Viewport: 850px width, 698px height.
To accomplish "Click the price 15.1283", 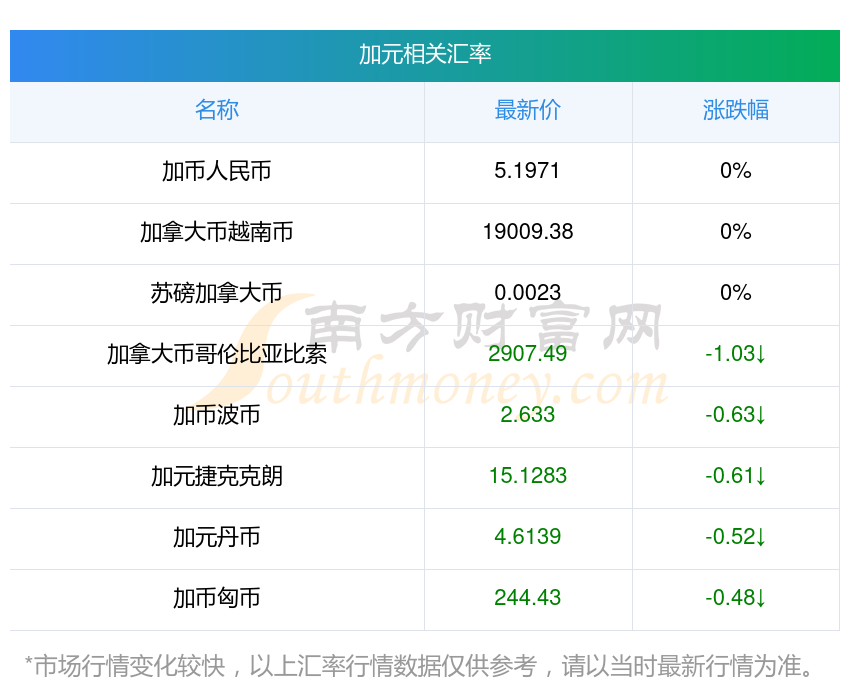I will [528, 476].
